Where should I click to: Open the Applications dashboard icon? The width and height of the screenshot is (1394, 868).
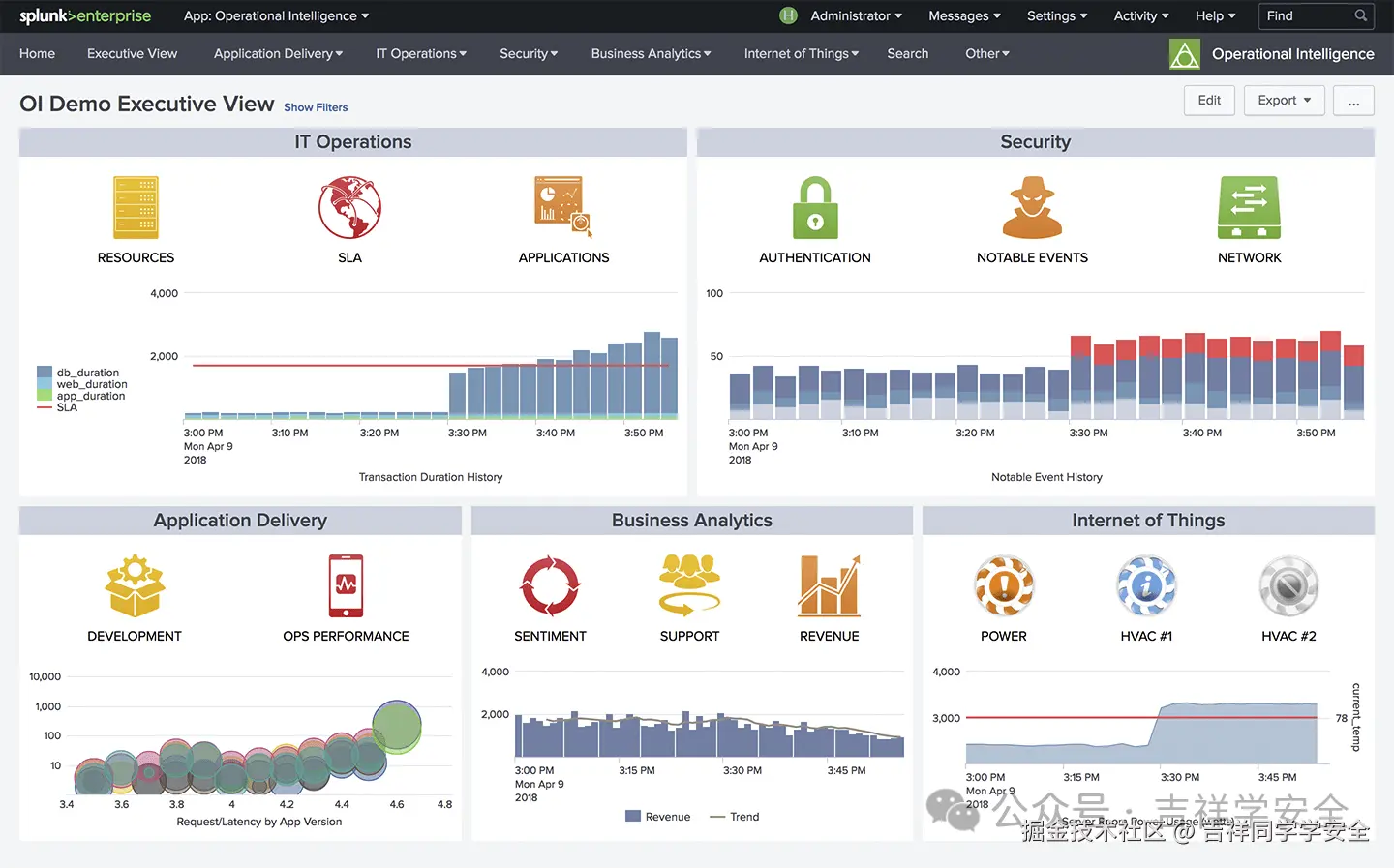click(563, 206)
